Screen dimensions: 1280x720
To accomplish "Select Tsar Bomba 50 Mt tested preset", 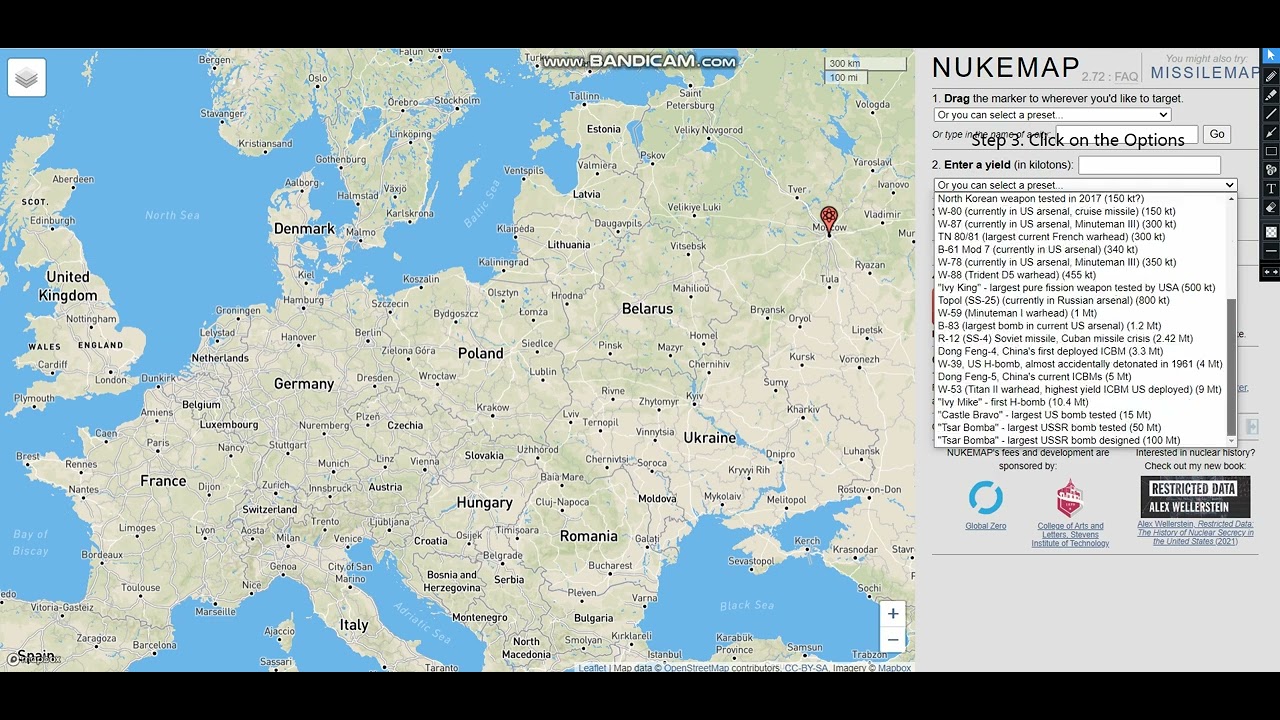I will point(1081,428).
